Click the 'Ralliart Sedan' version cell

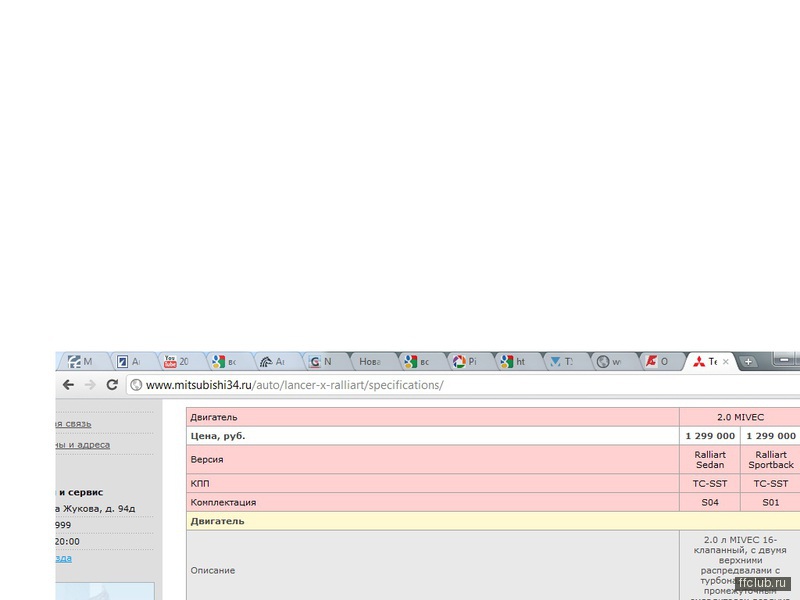pos(710,459)
